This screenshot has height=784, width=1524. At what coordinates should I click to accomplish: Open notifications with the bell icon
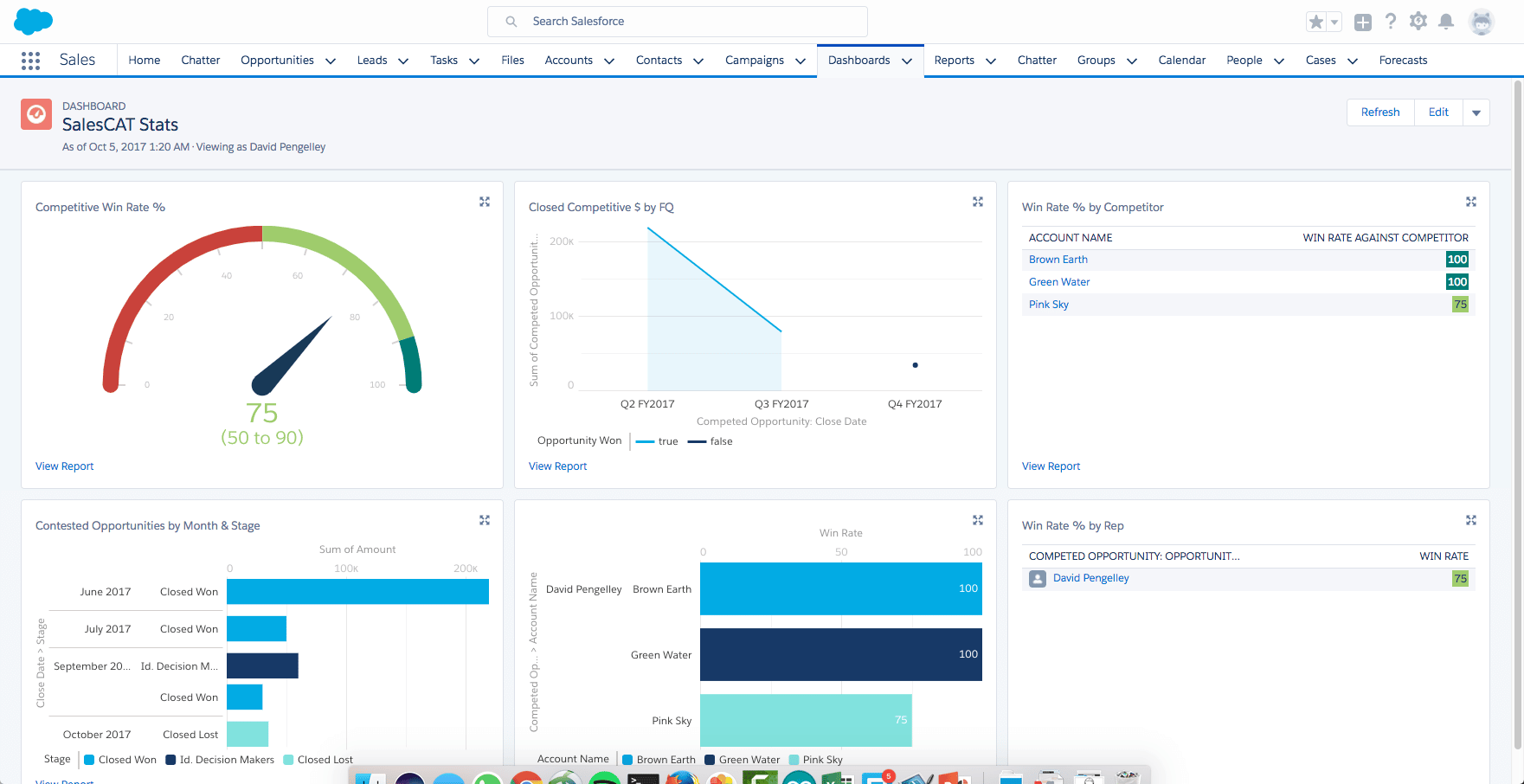coord(1446,21)
